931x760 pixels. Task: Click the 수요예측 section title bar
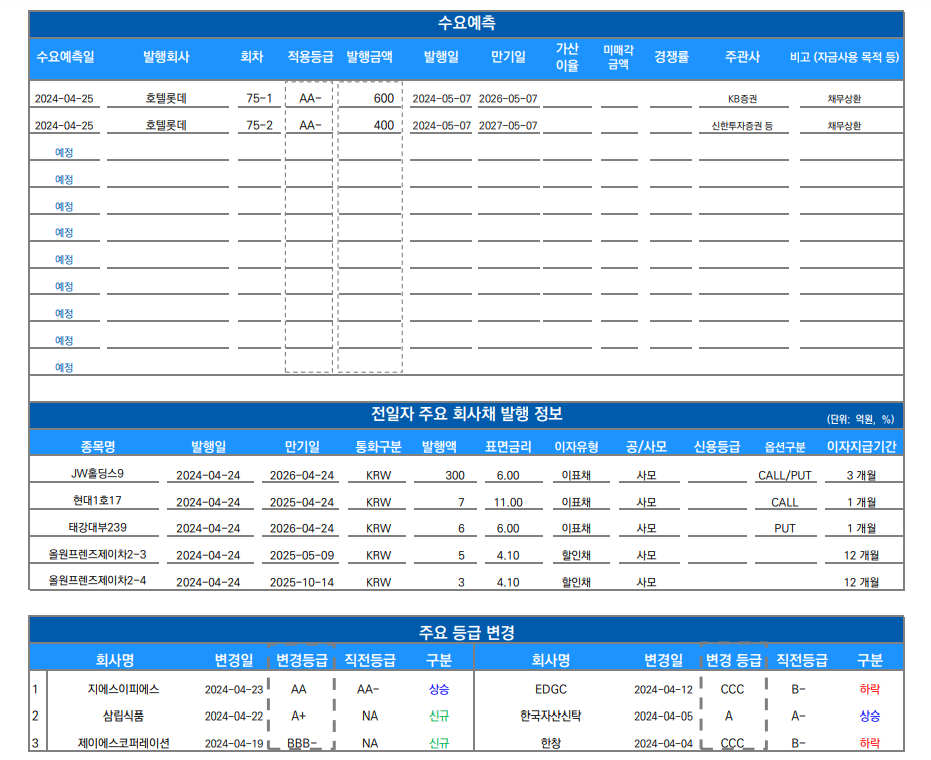point(466,24)
